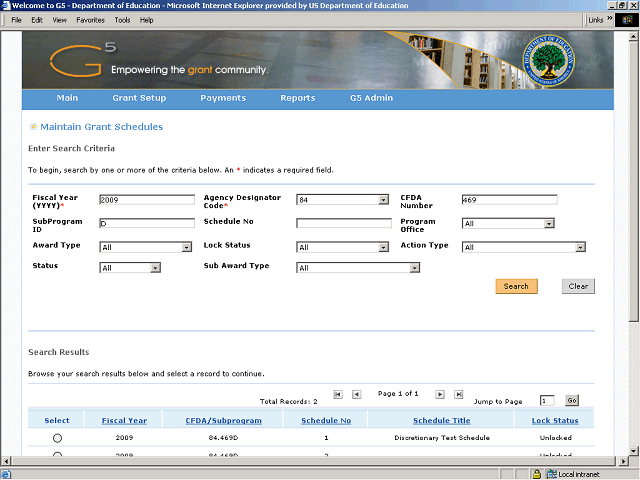Image resolution: width=640 pixels, height=480 pixels.
Task: Click the CFDA Number input field
Action: (x=509, y=200)
